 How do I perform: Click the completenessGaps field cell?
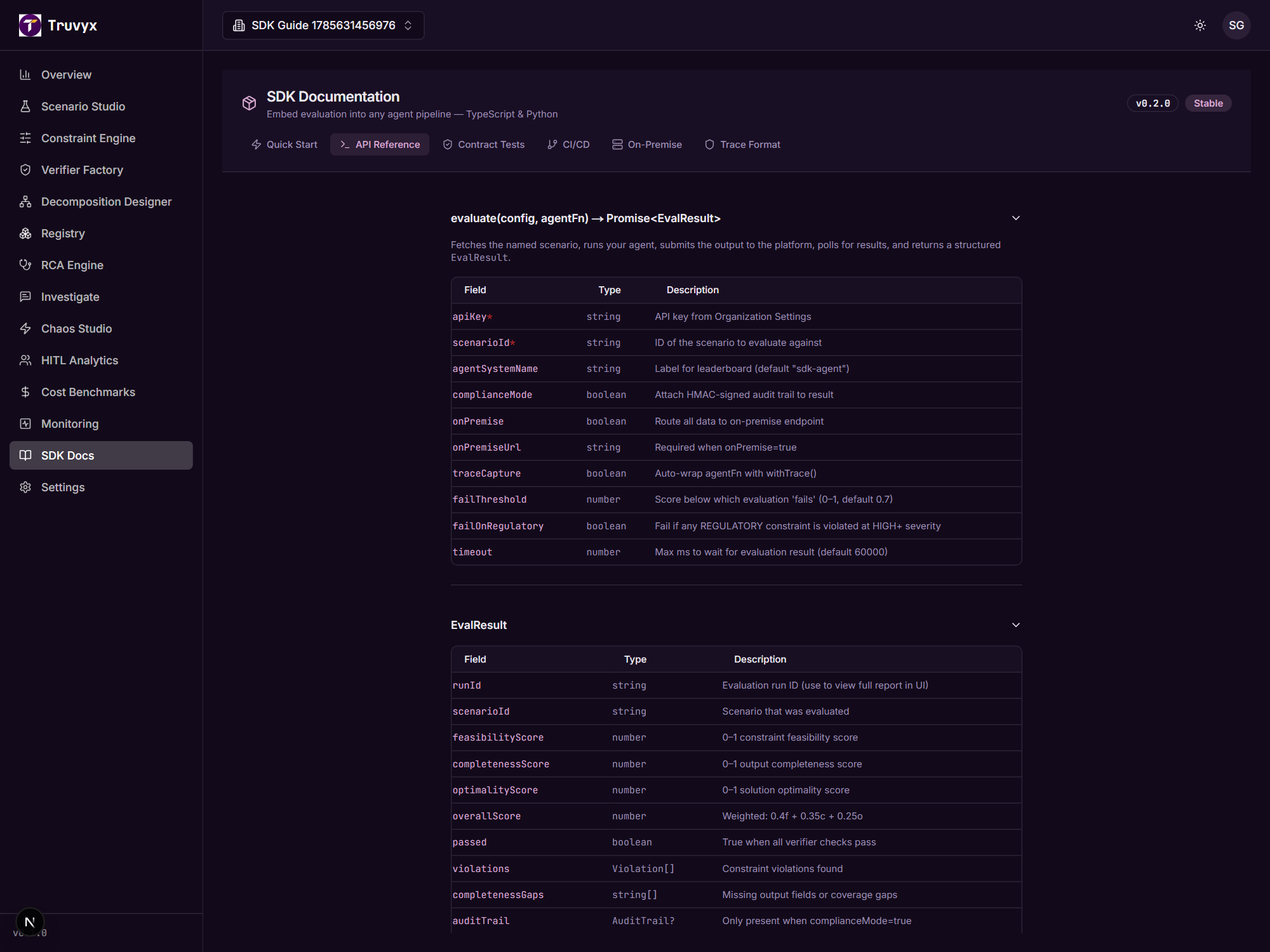tap(498, 895)
